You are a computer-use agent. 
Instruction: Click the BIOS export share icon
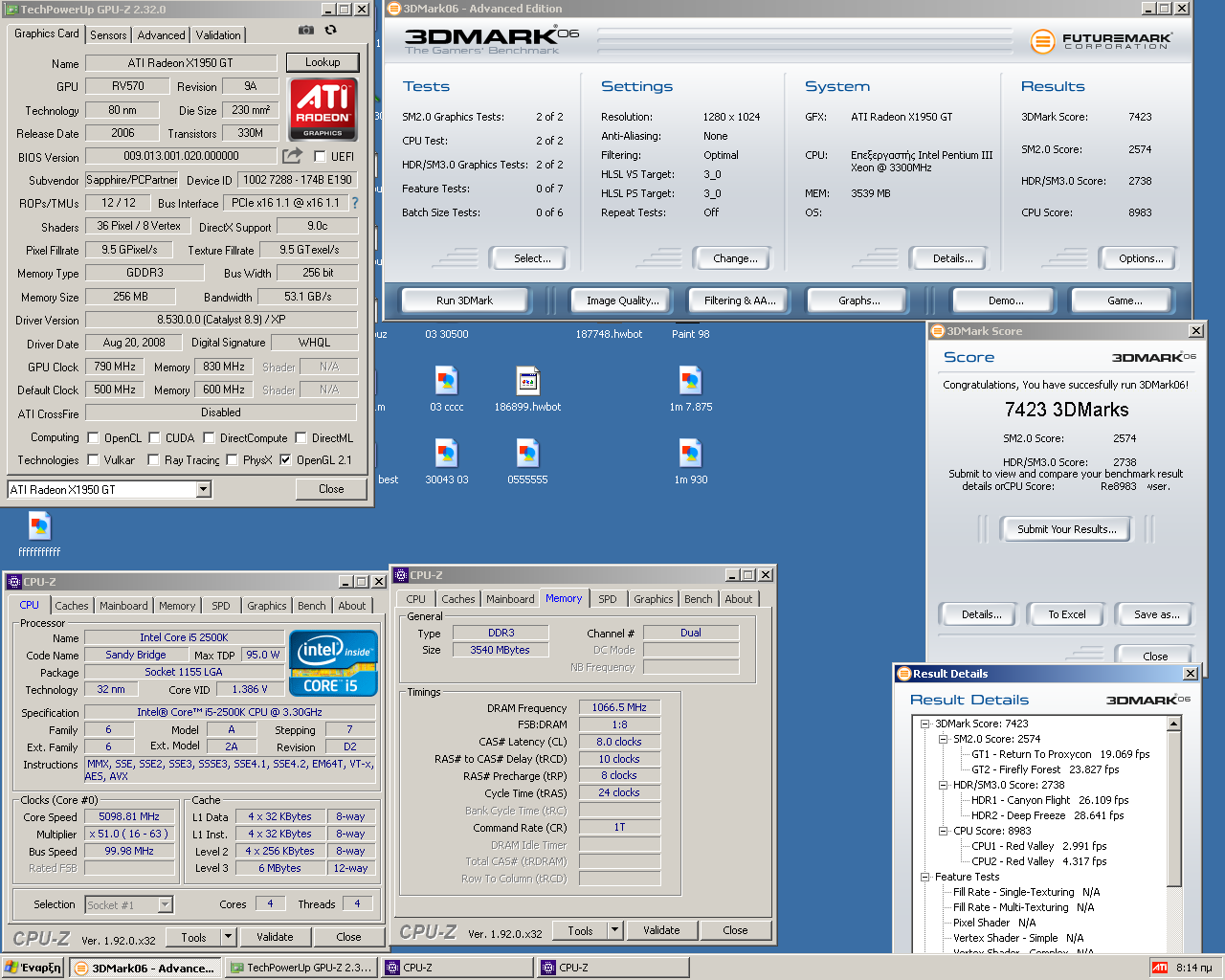pos(292,155)
